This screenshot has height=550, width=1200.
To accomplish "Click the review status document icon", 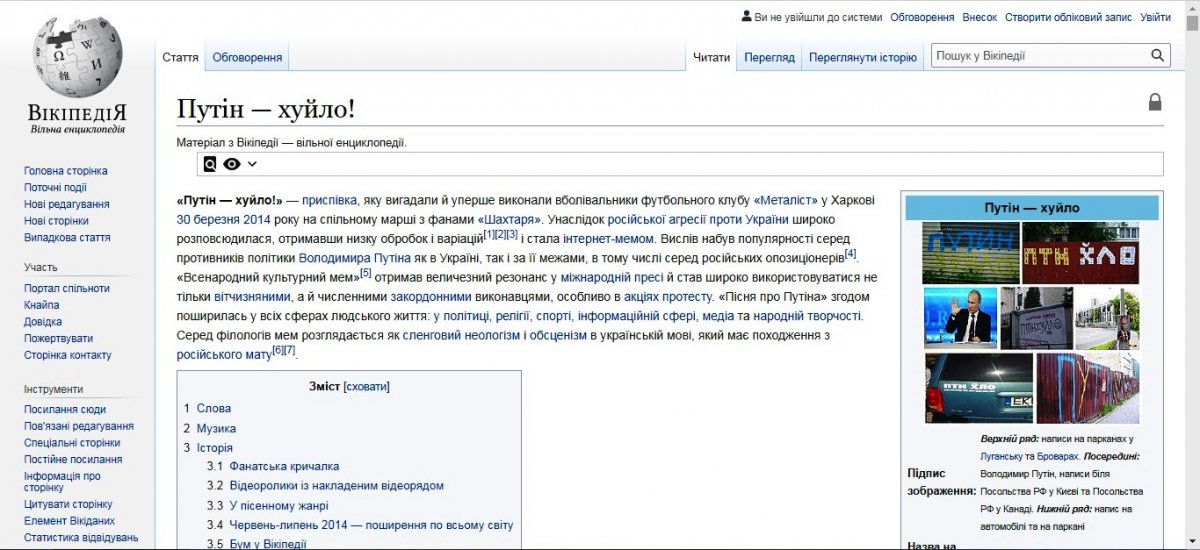I will (x=210, y=164).
